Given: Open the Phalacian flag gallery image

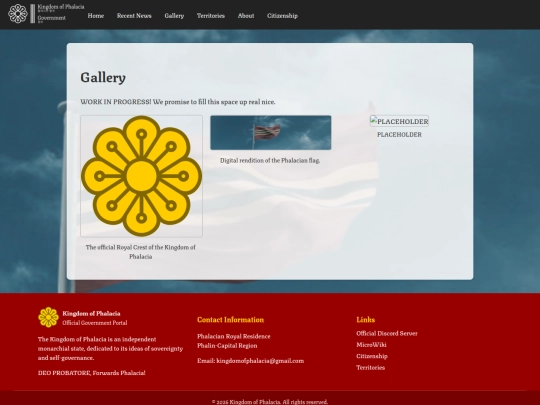Looking at the screenshot, I should point(271,133).
